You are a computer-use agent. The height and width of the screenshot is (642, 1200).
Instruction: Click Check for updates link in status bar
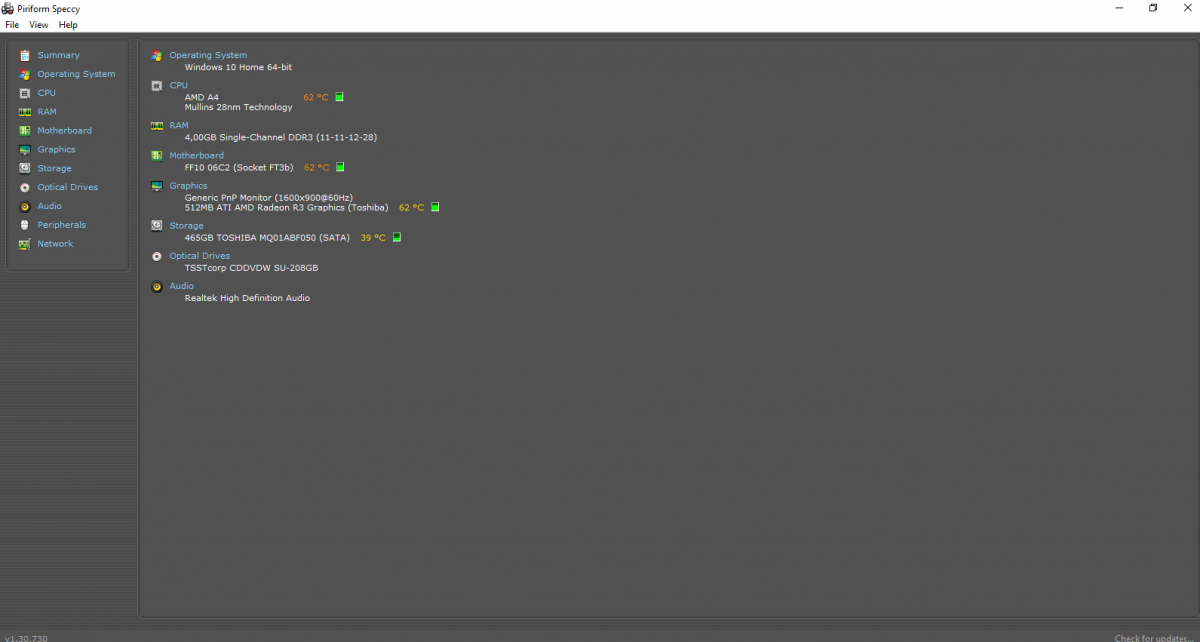pyautogui.click(x=1155, y=637)
